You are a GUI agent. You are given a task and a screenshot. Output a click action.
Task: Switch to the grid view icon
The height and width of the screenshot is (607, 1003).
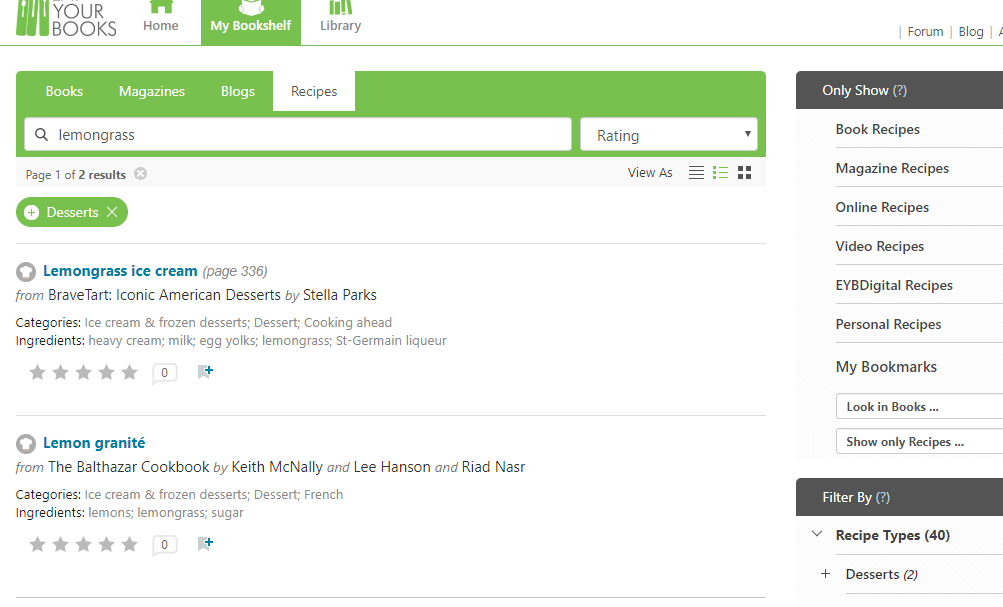pos(744,173)
